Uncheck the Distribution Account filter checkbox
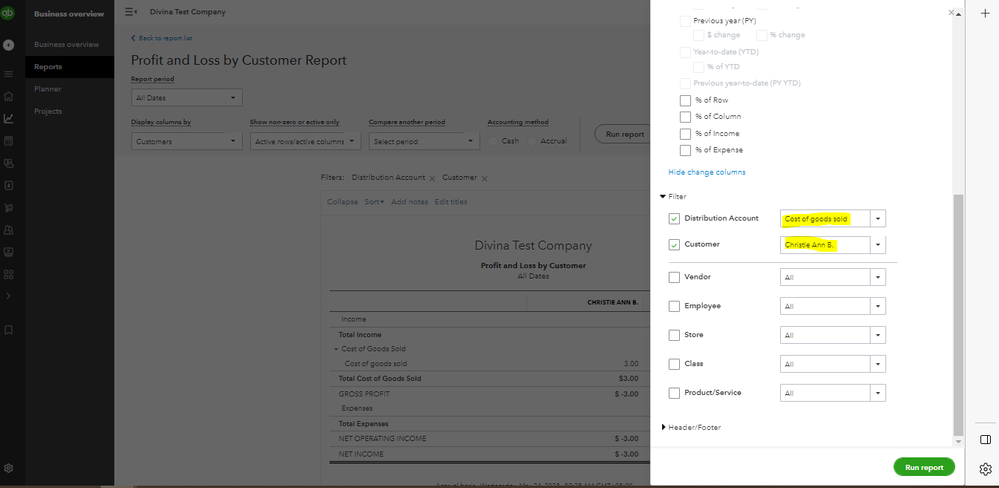This screenshot has height=488, width=999. 674,218
